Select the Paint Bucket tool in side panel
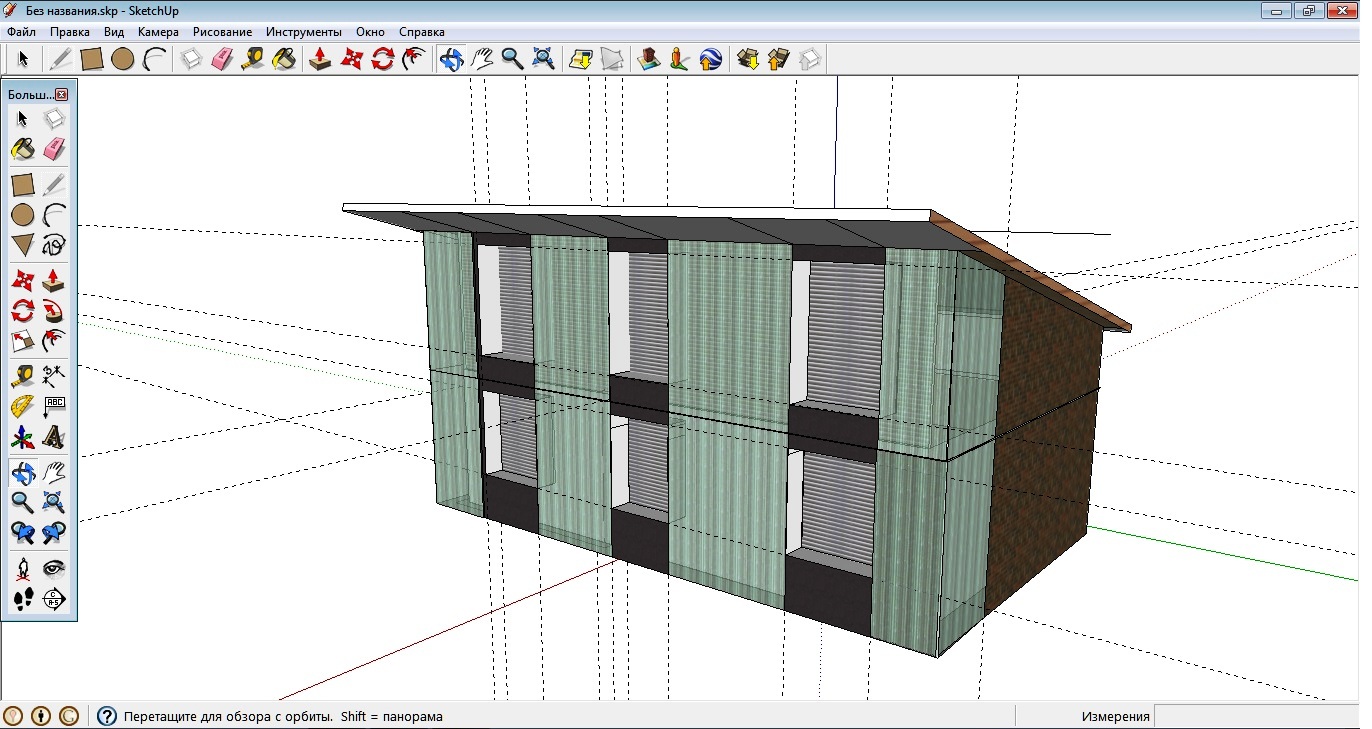Screen dimensions: 1372x729 coord(23,150)
